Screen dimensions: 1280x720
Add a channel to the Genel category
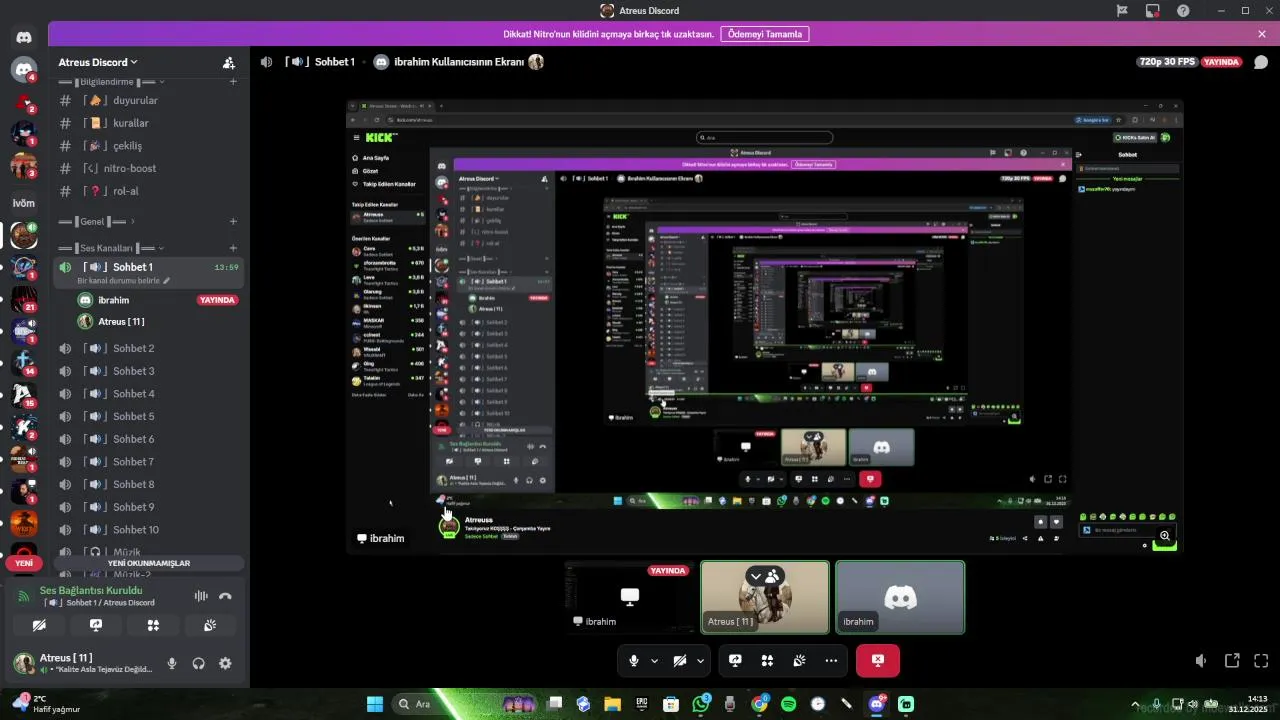coord(233,221)
